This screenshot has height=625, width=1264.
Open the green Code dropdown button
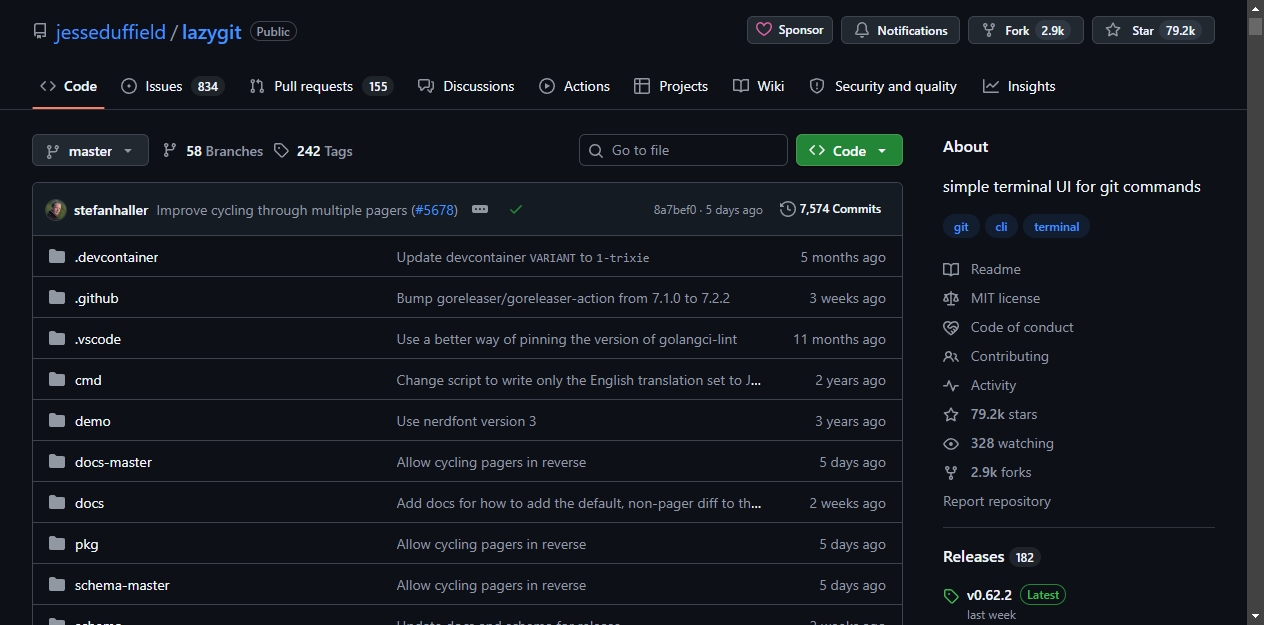[849, 150]
